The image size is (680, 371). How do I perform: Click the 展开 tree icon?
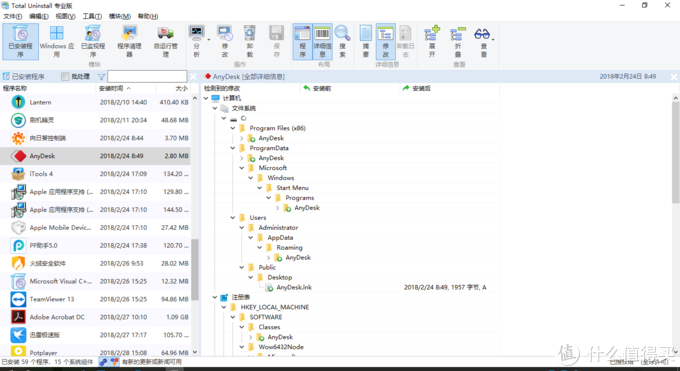(432, 33)
